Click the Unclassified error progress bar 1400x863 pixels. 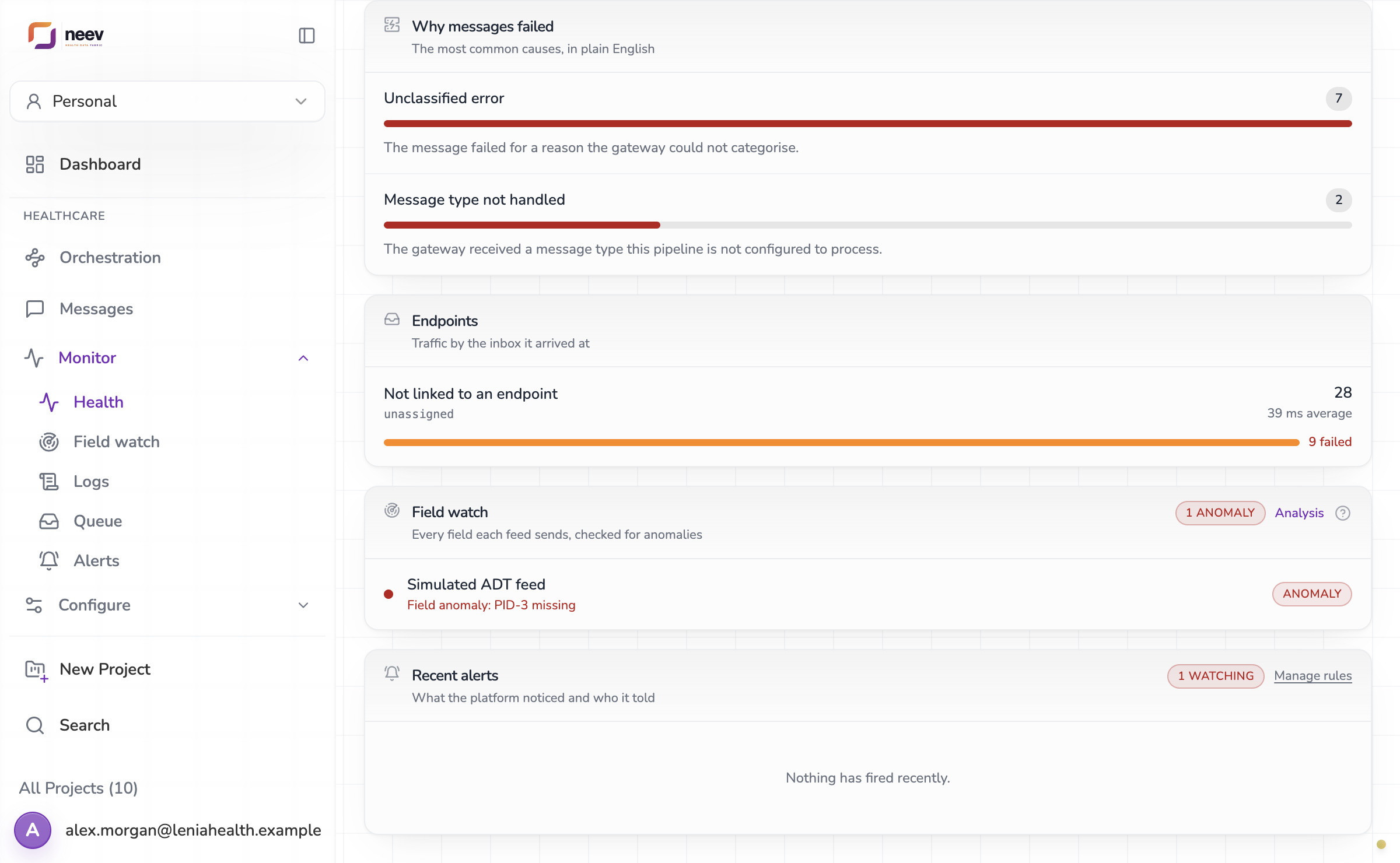[x=868, y=124]
